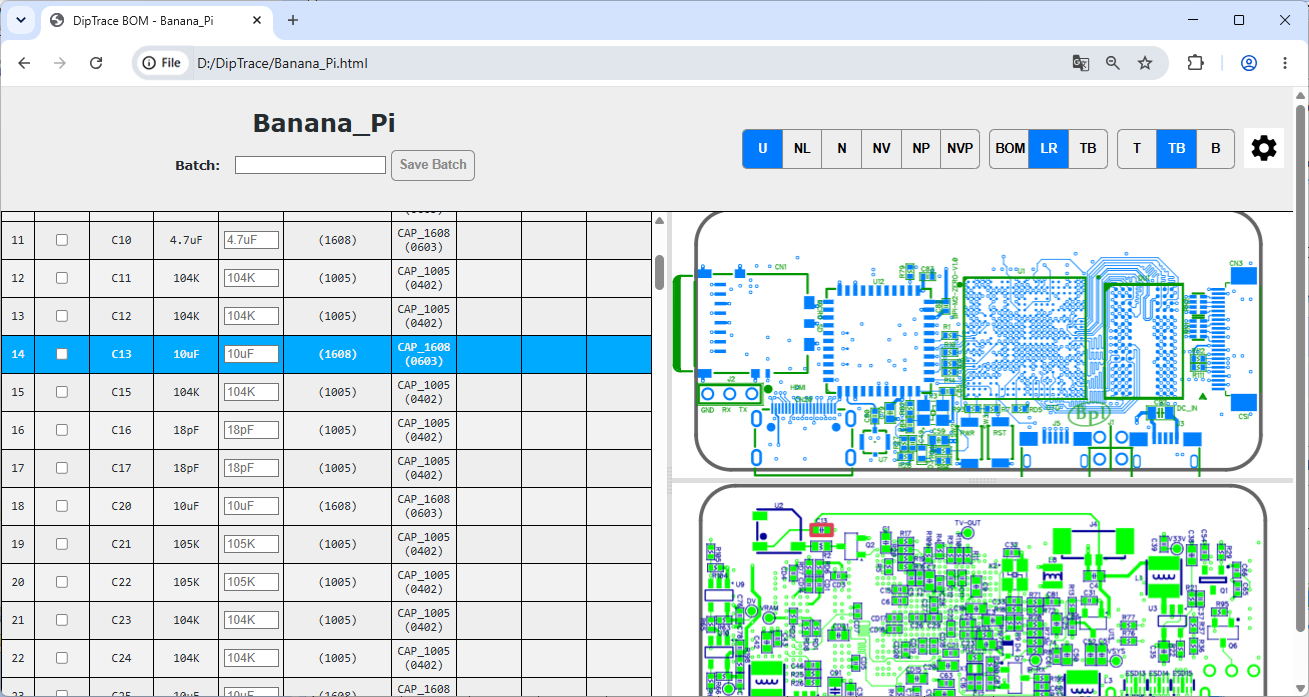The height and width of the screenshot is (697, 1309).
Task: Click the address bar URL
Action: (283, 63)
